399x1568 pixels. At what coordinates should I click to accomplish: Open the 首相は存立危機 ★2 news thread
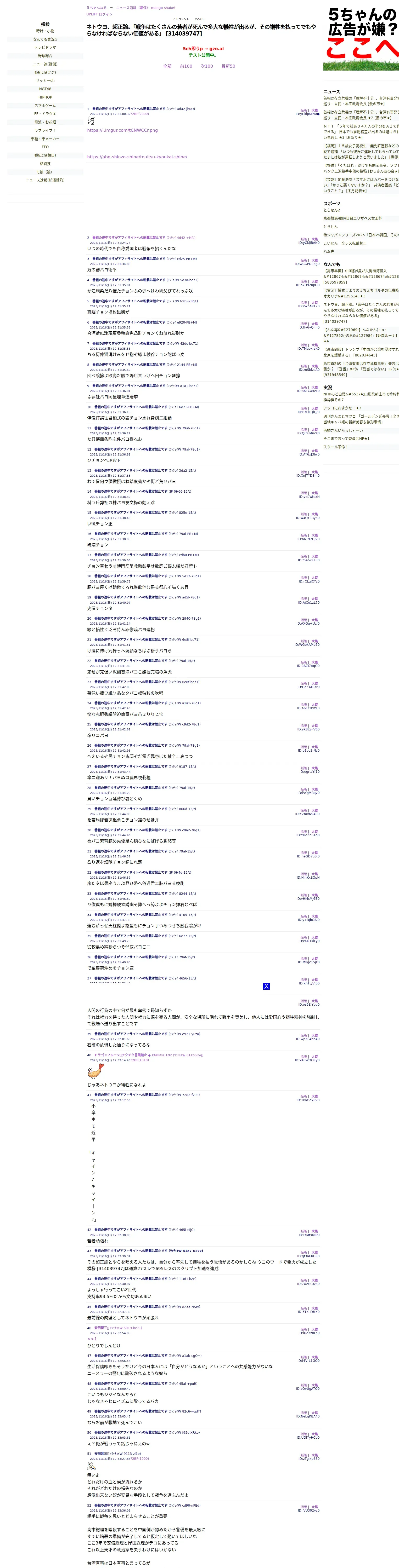coord(361,115)
